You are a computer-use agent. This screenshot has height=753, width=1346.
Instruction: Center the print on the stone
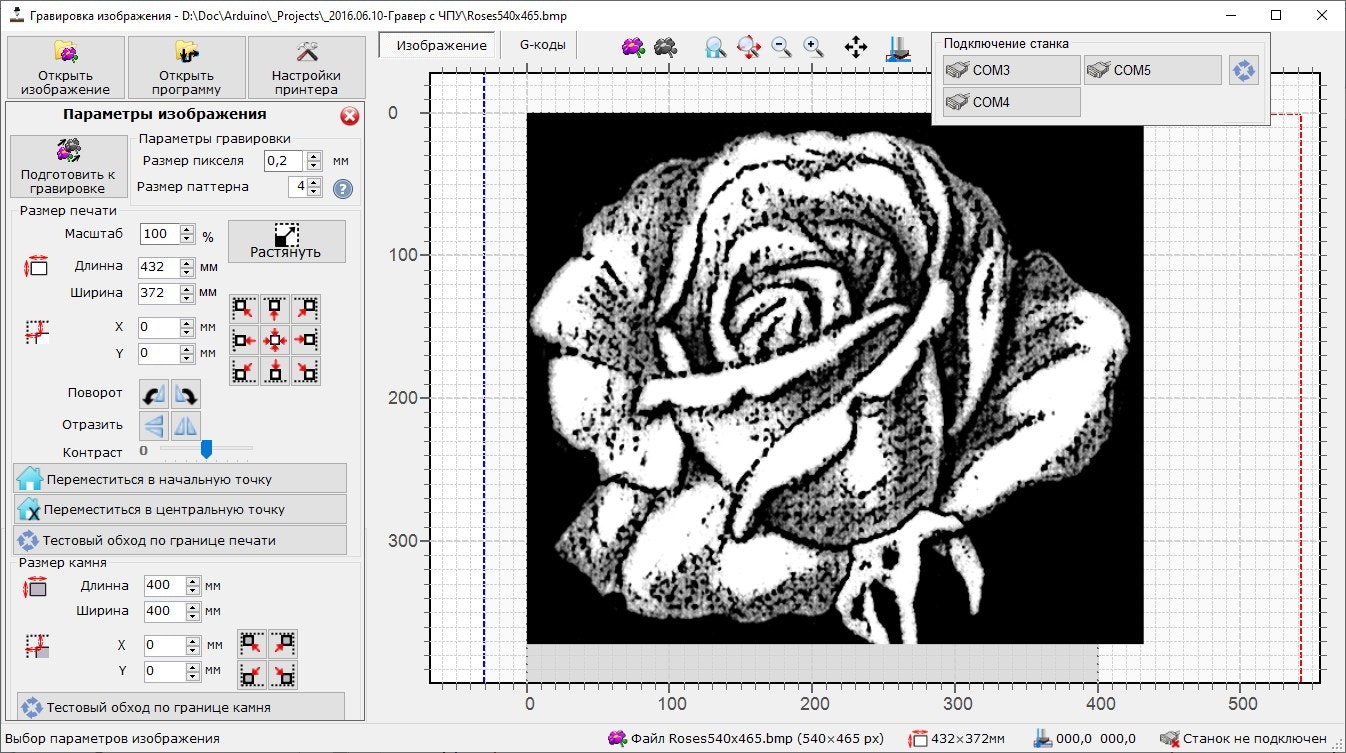[x=275, y=340]
